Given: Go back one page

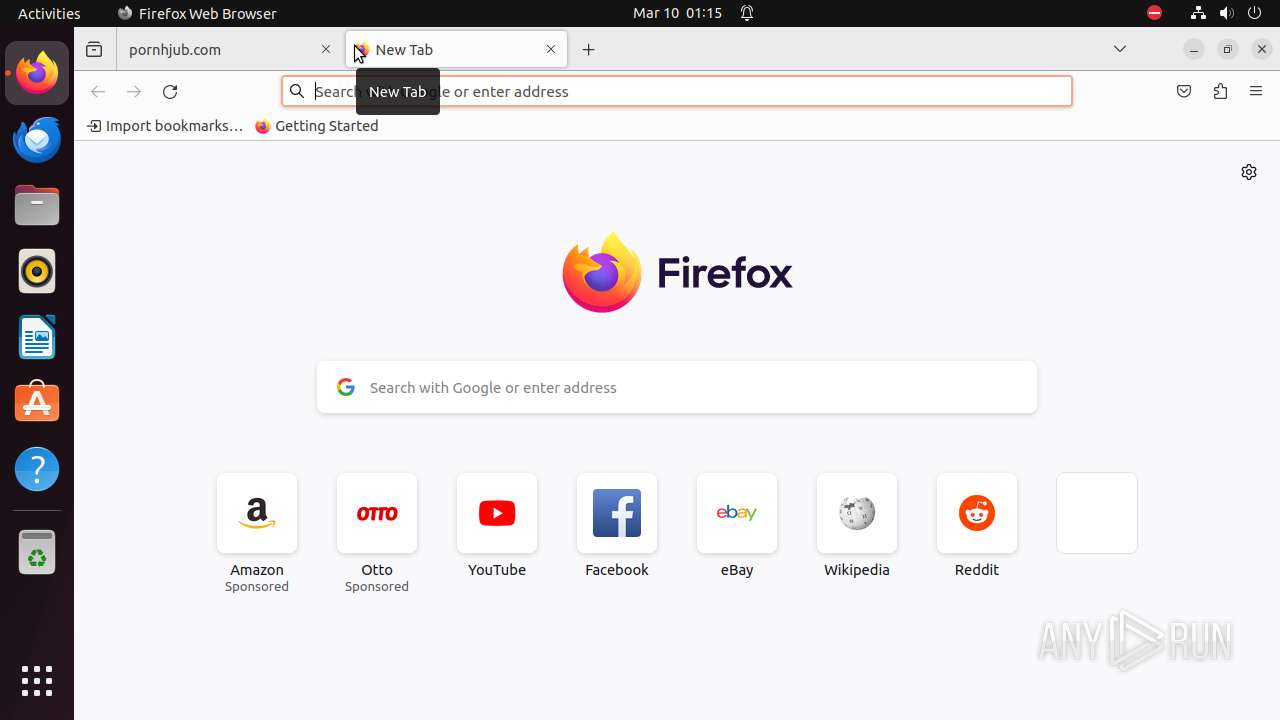Looking at the screenshot, I should pos(98,92).
